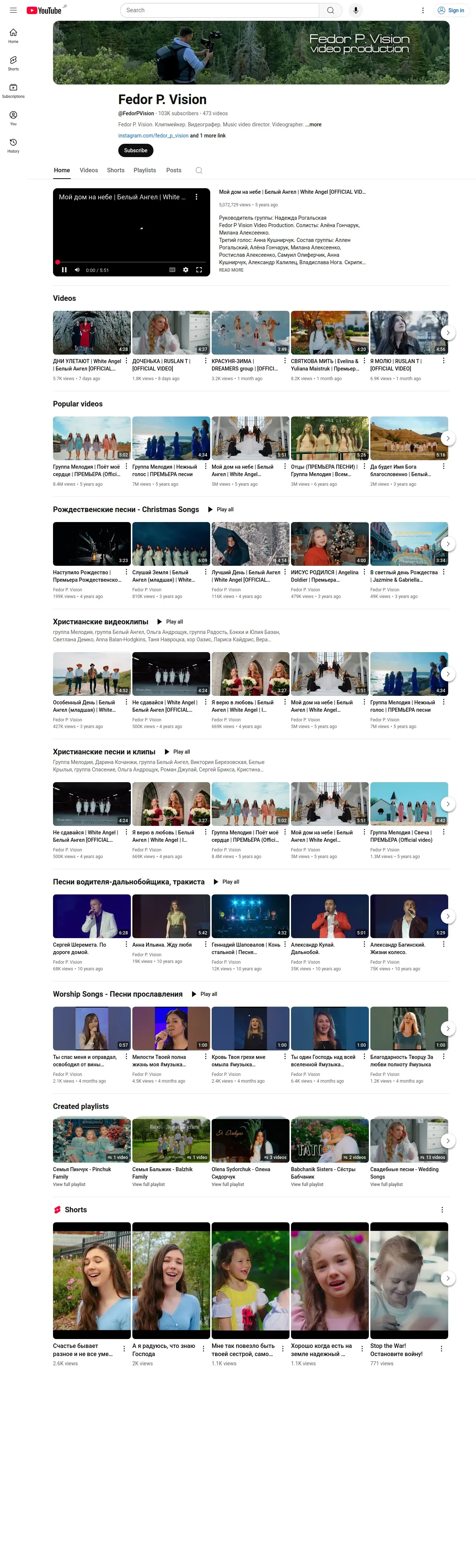The width and height of the screenshot is (476, 1568).
Task: Open the Shorts section three-dot menu
Action: coord(443,1210)
